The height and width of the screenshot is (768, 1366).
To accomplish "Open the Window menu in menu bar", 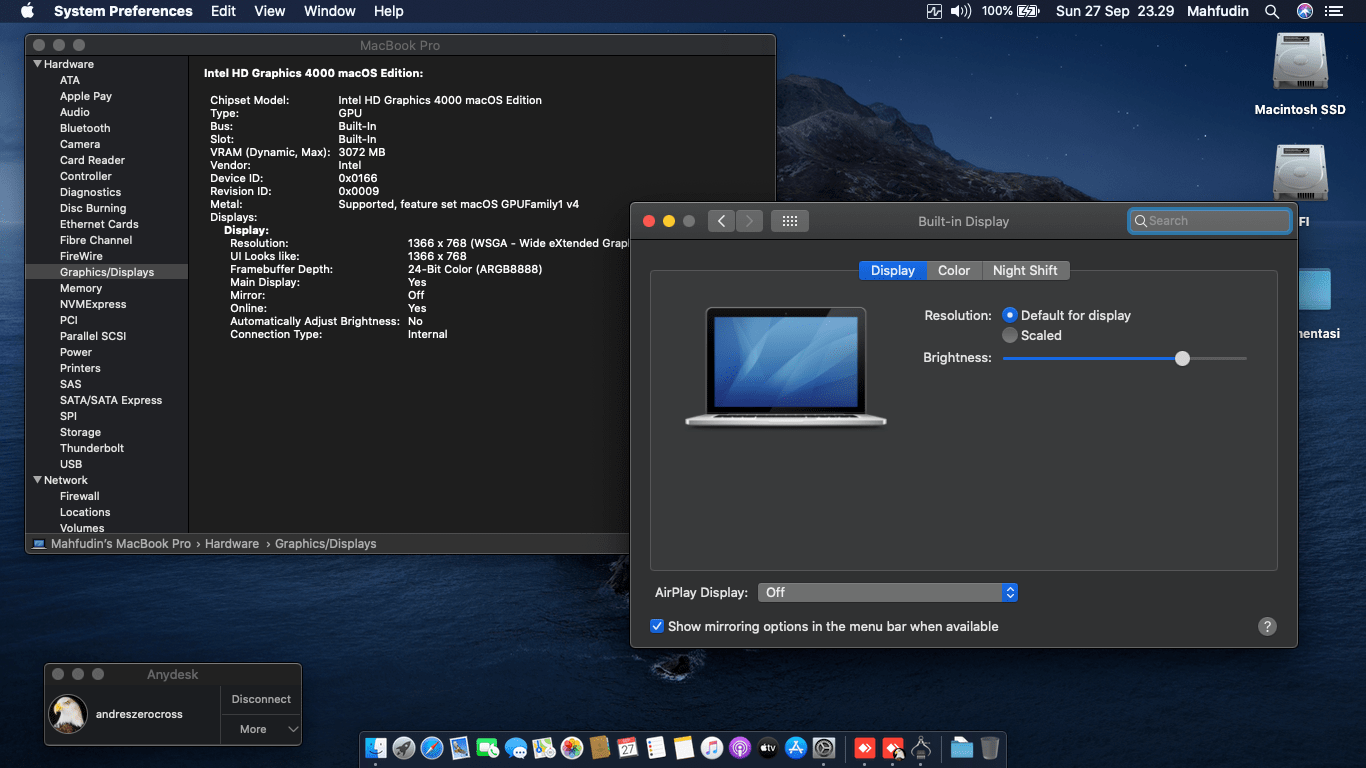I will tap(329, 11).
